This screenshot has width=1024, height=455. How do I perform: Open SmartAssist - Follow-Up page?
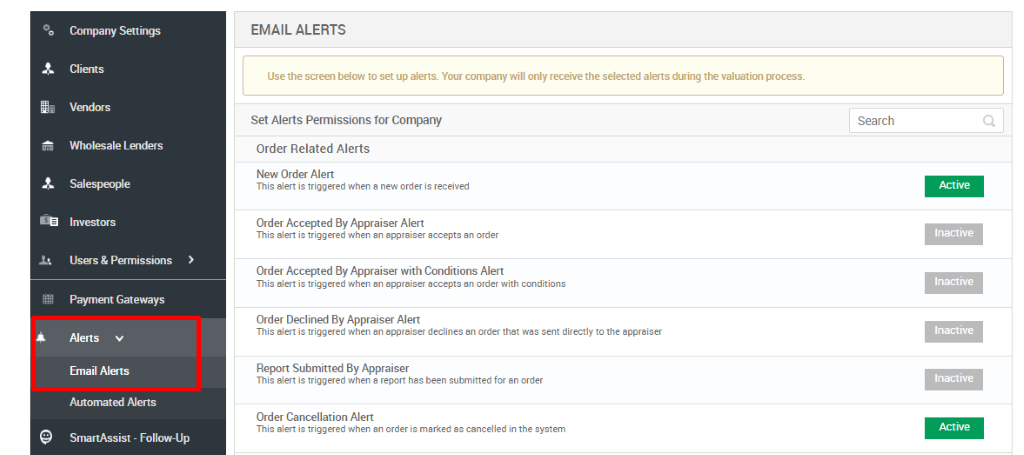129,437
